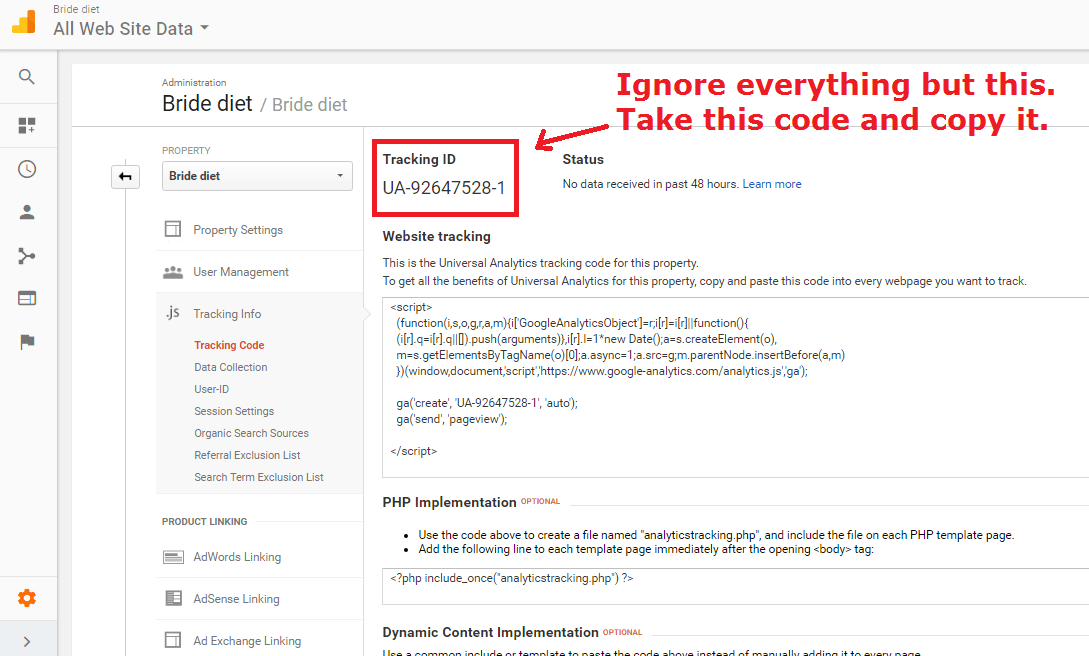Open Session Settings
The width and height of the screenshot is (1089, 656).
[x=234, y=412]
